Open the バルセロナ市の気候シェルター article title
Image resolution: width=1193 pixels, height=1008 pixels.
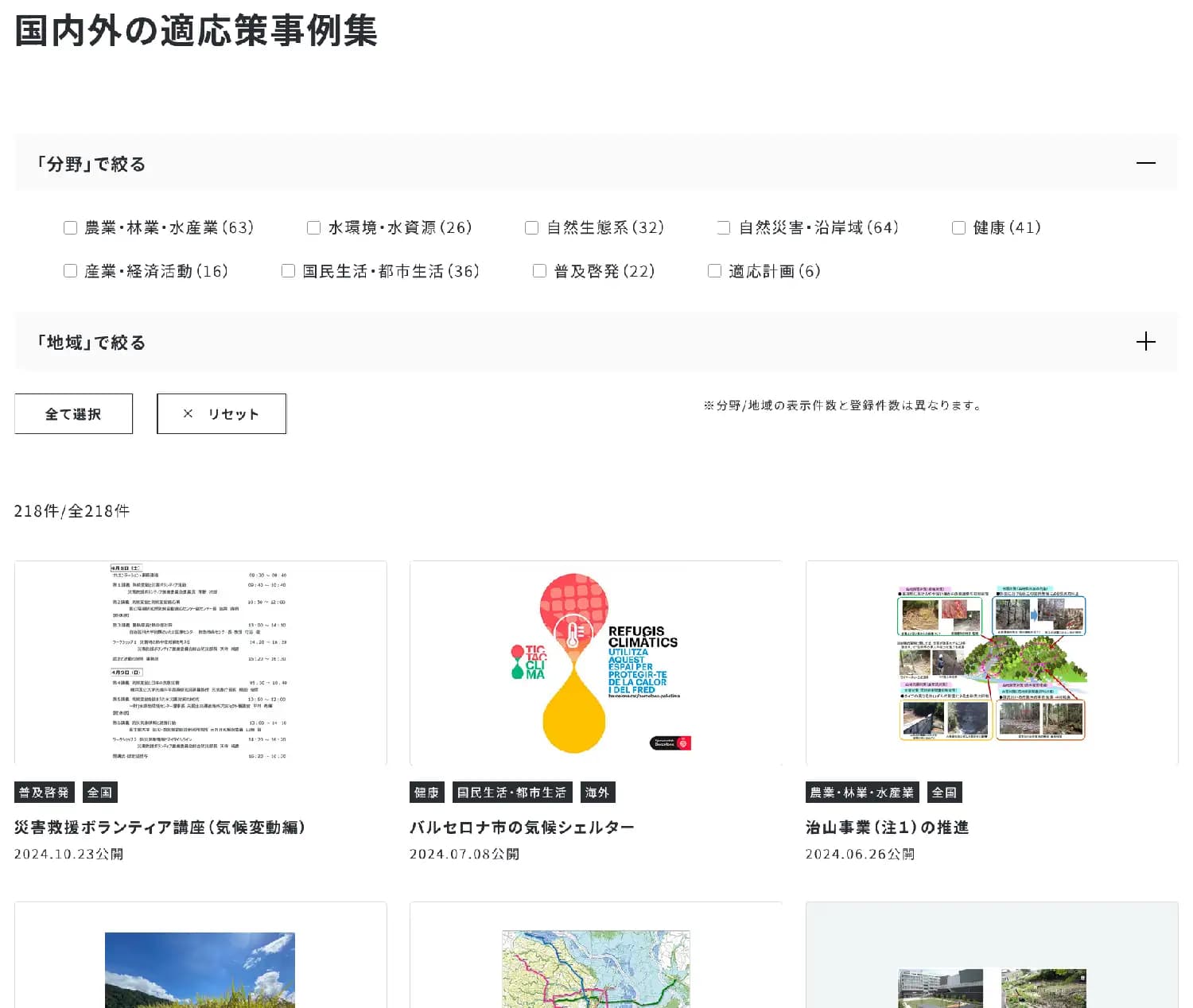pos(522,827)
